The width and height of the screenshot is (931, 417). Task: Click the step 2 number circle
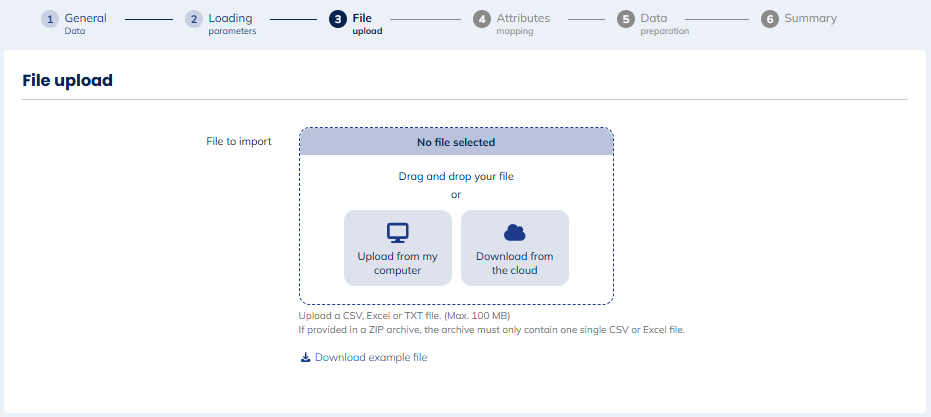point(194,20)
